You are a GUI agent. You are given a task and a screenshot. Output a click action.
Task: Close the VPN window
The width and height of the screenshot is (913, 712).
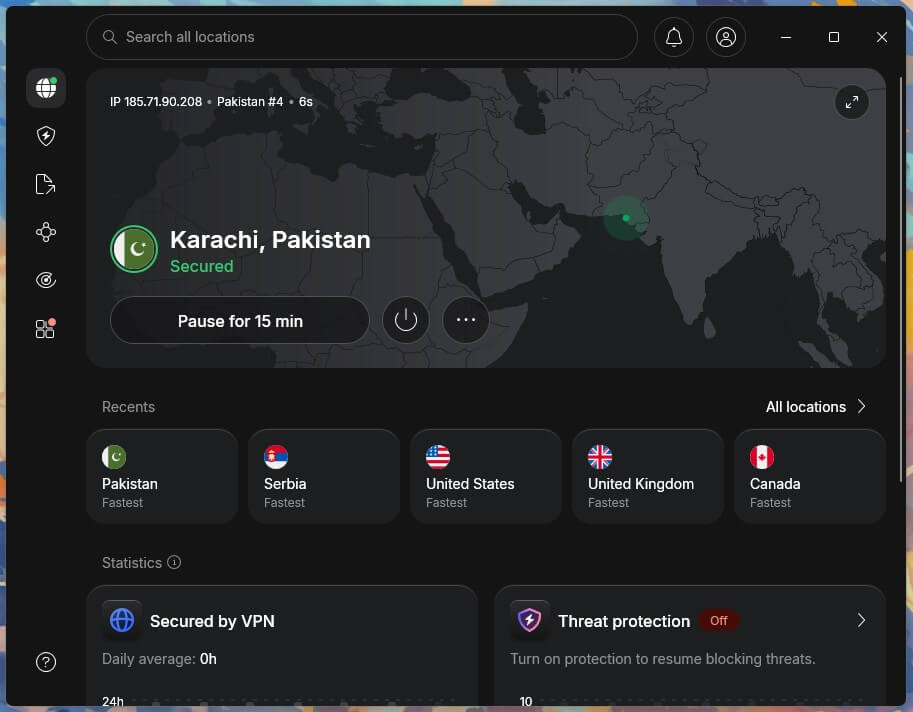(882, 37)
